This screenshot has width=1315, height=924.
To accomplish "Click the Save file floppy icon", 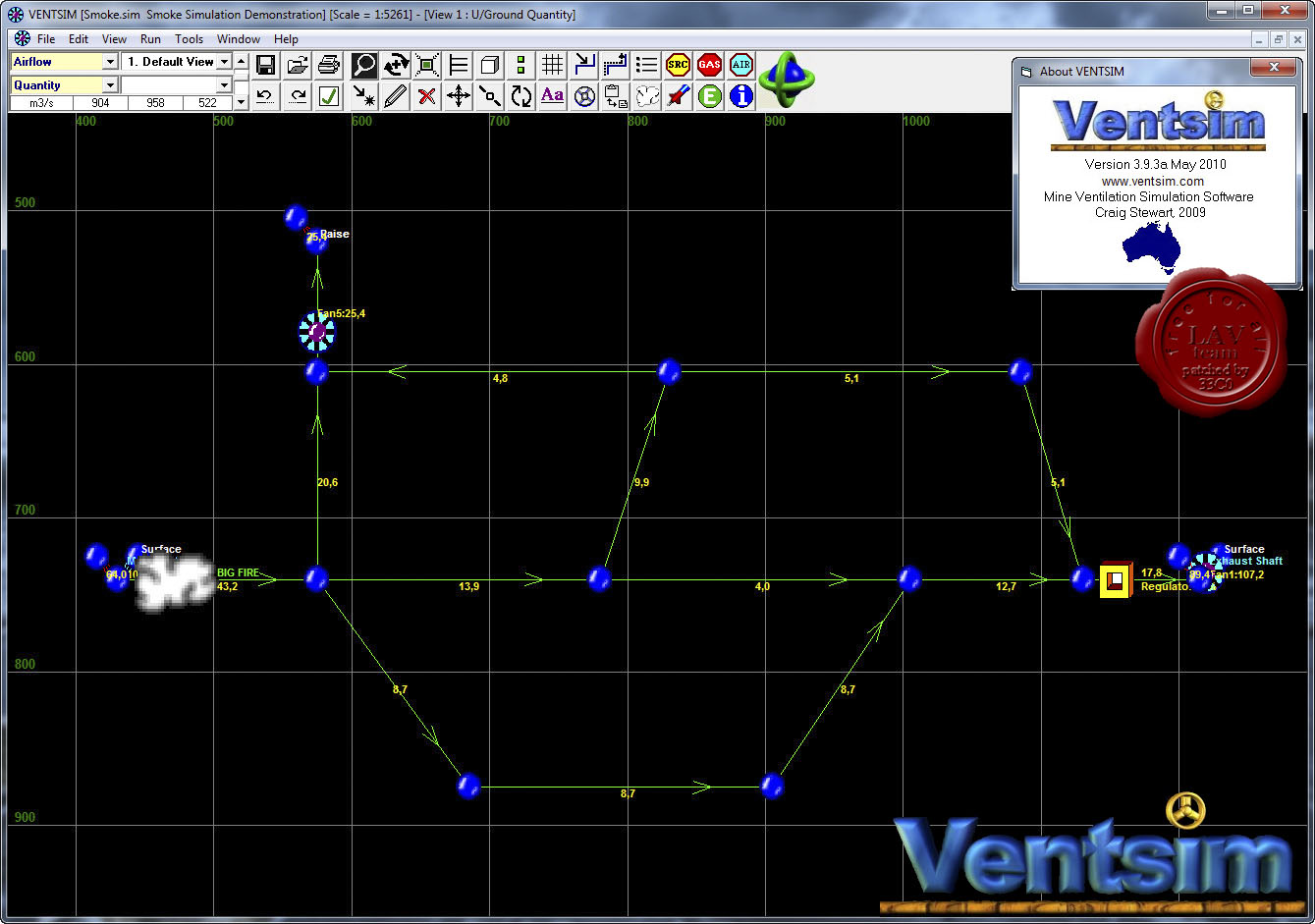I will coord(265,66).
